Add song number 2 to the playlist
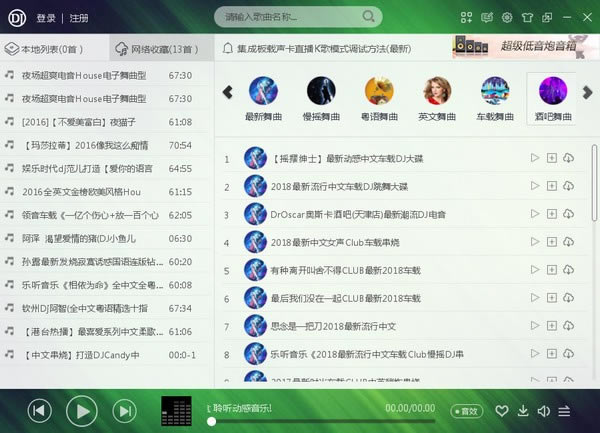The height and width of the screenshot is (433, 600). coord(552,186)
